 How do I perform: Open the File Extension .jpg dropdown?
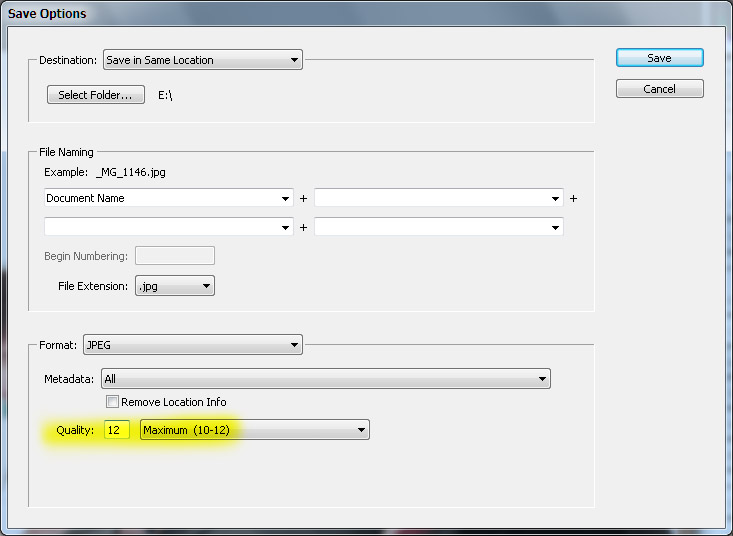[x=175, y=286]
